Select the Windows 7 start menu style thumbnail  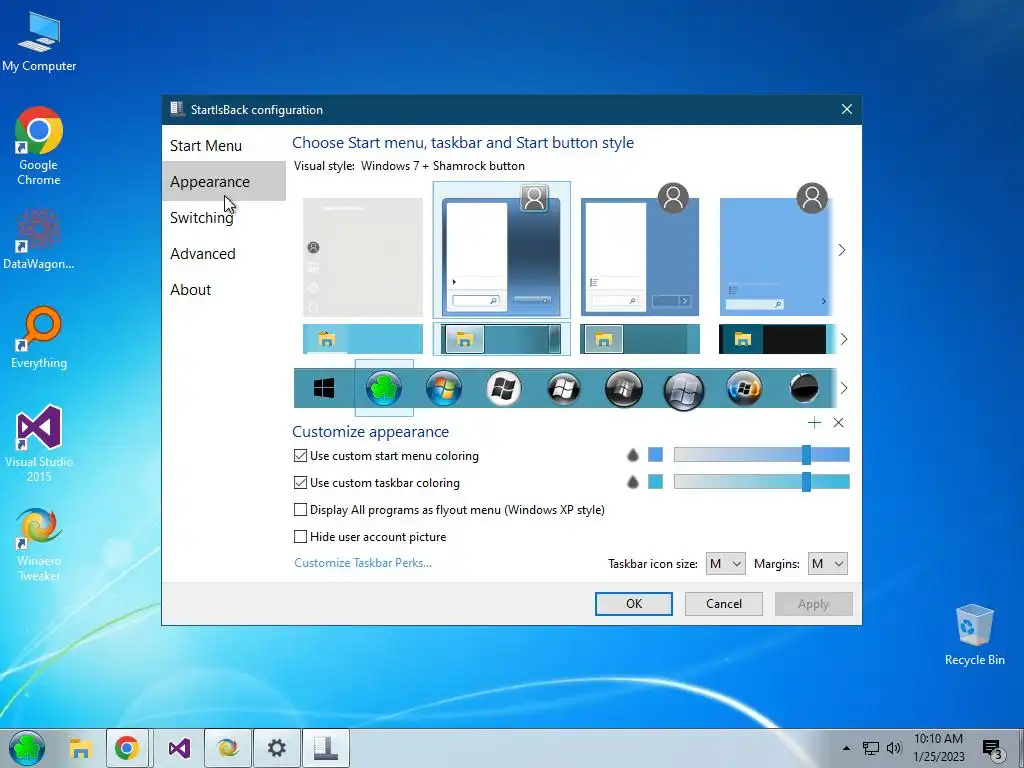click(502, 251)
